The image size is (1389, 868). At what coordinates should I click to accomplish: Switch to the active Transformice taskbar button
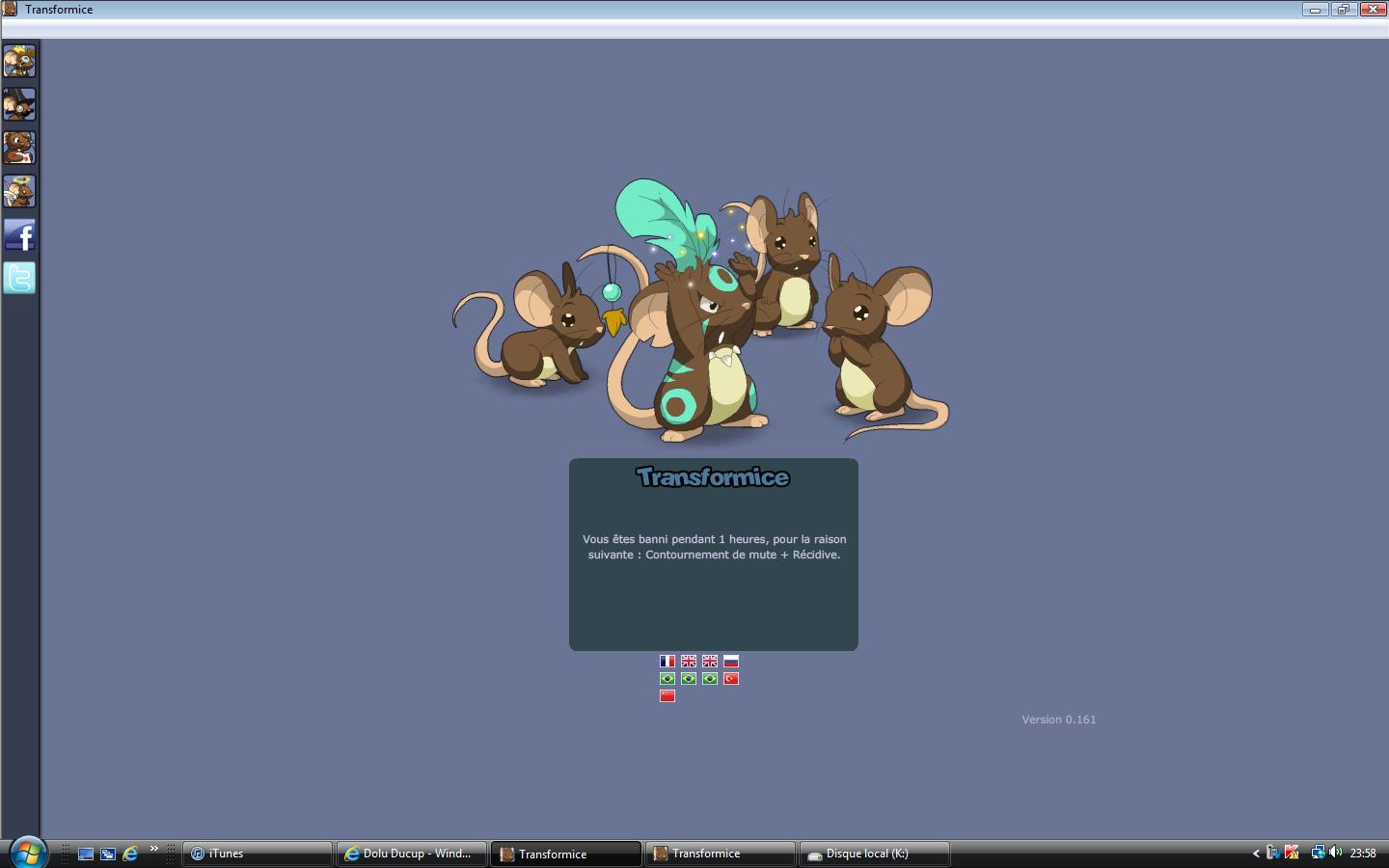pyautogui.click(x=566, y=854)
